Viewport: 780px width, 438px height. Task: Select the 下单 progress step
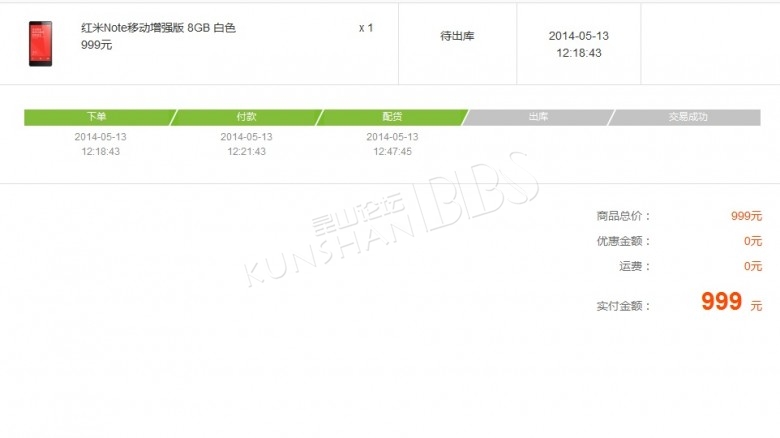(x=97, y=117)
